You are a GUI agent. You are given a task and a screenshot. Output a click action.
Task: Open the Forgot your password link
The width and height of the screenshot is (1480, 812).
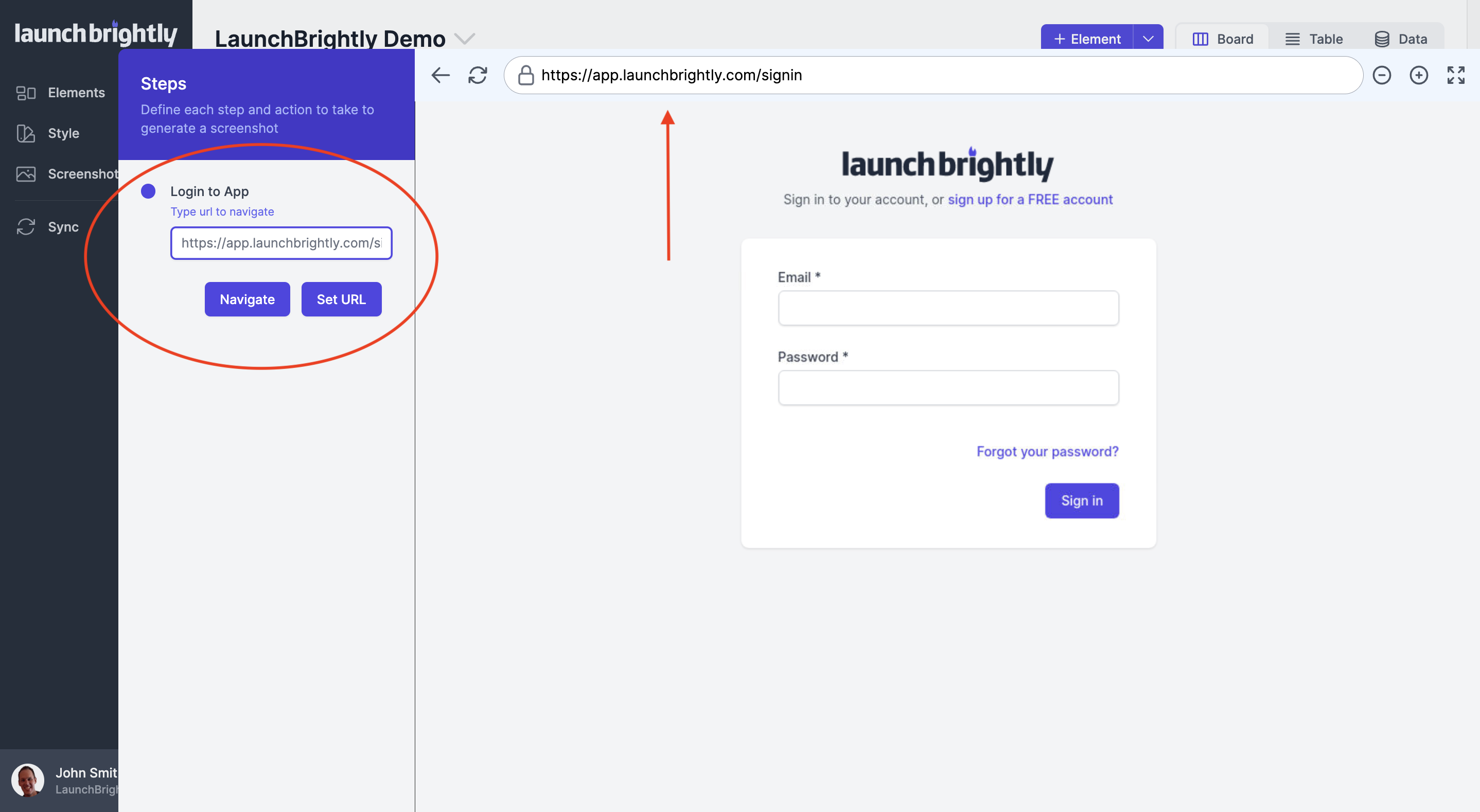click(x=1047, y=451)
